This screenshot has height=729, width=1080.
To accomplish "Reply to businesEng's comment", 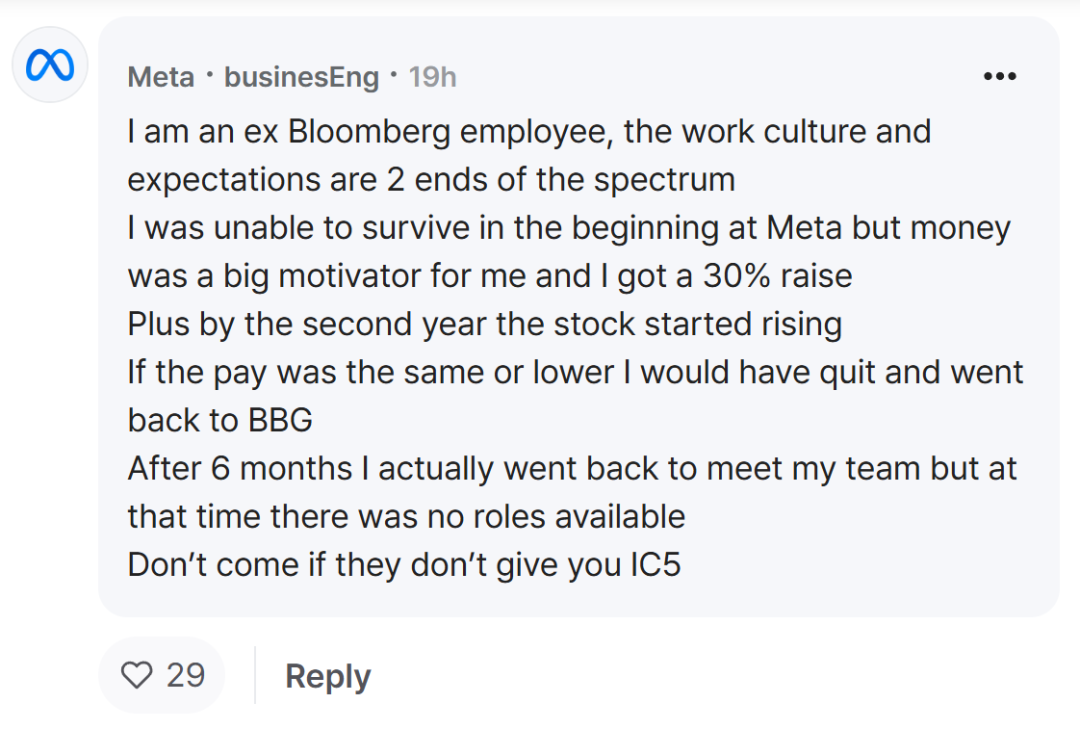I will click(328, 676).
